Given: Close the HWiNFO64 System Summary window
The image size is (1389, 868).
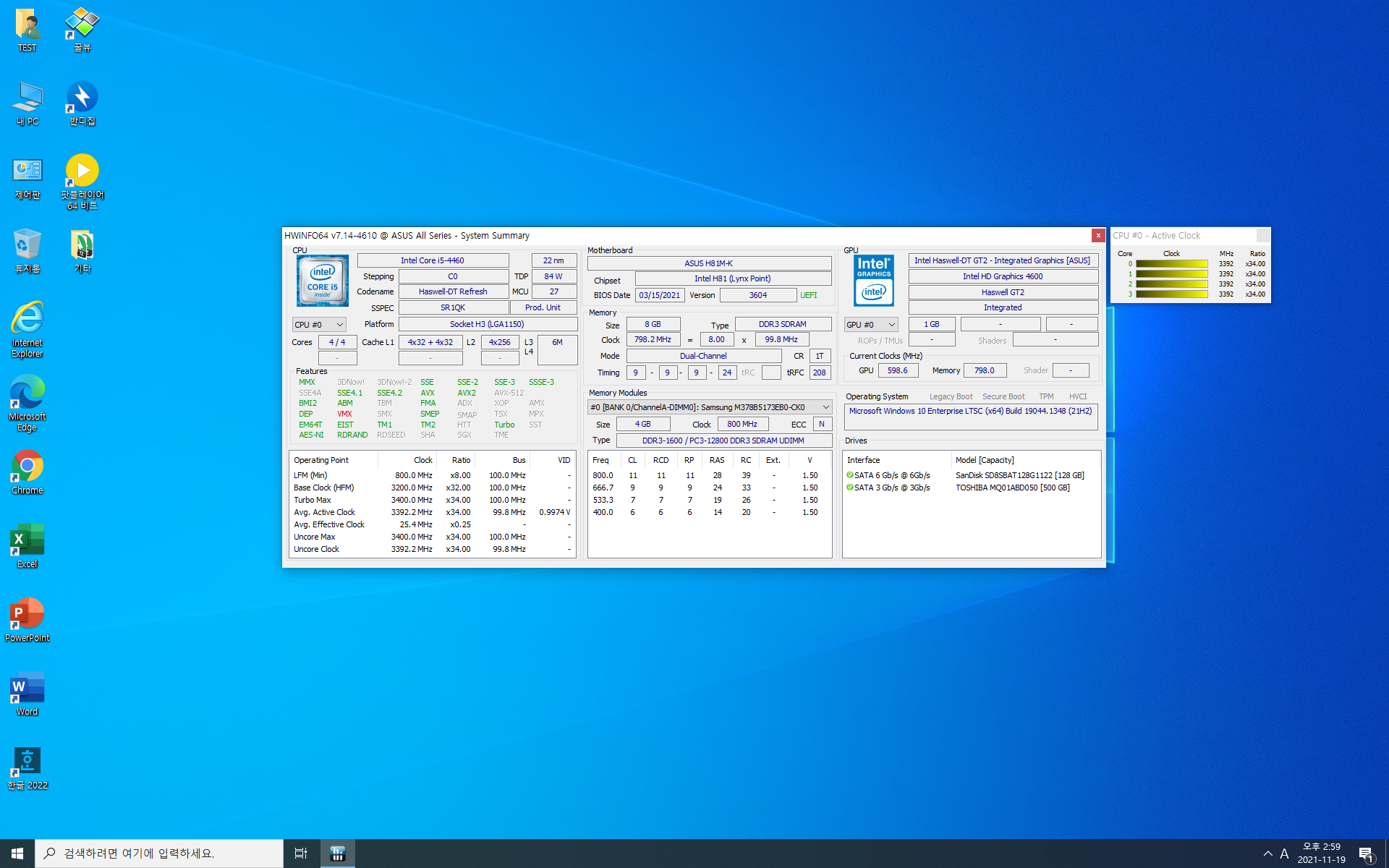Looking at the screenshot, I should [1098, 235].
